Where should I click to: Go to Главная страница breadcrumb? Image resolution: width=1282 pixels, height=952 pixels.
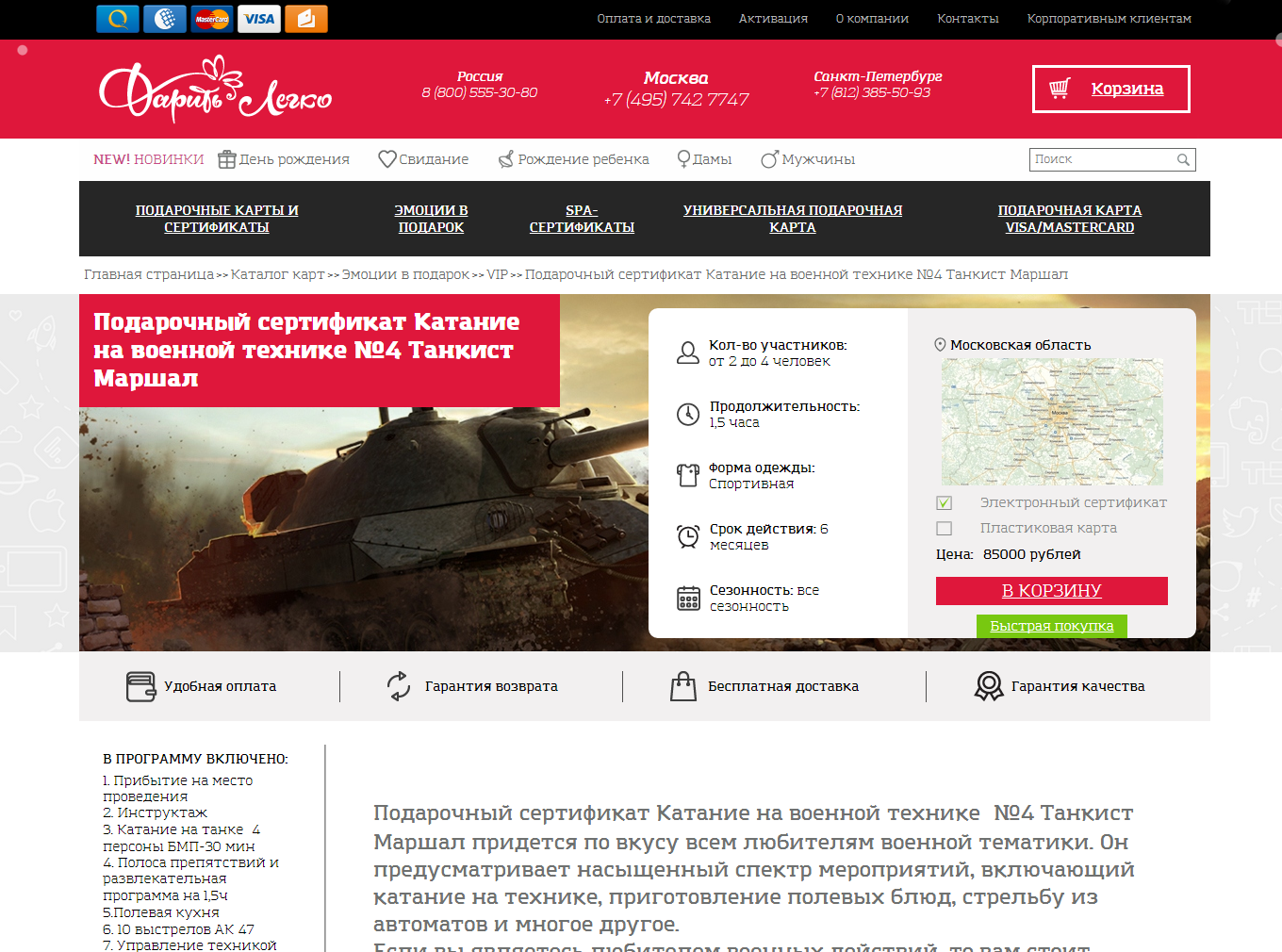coord(149,274)
